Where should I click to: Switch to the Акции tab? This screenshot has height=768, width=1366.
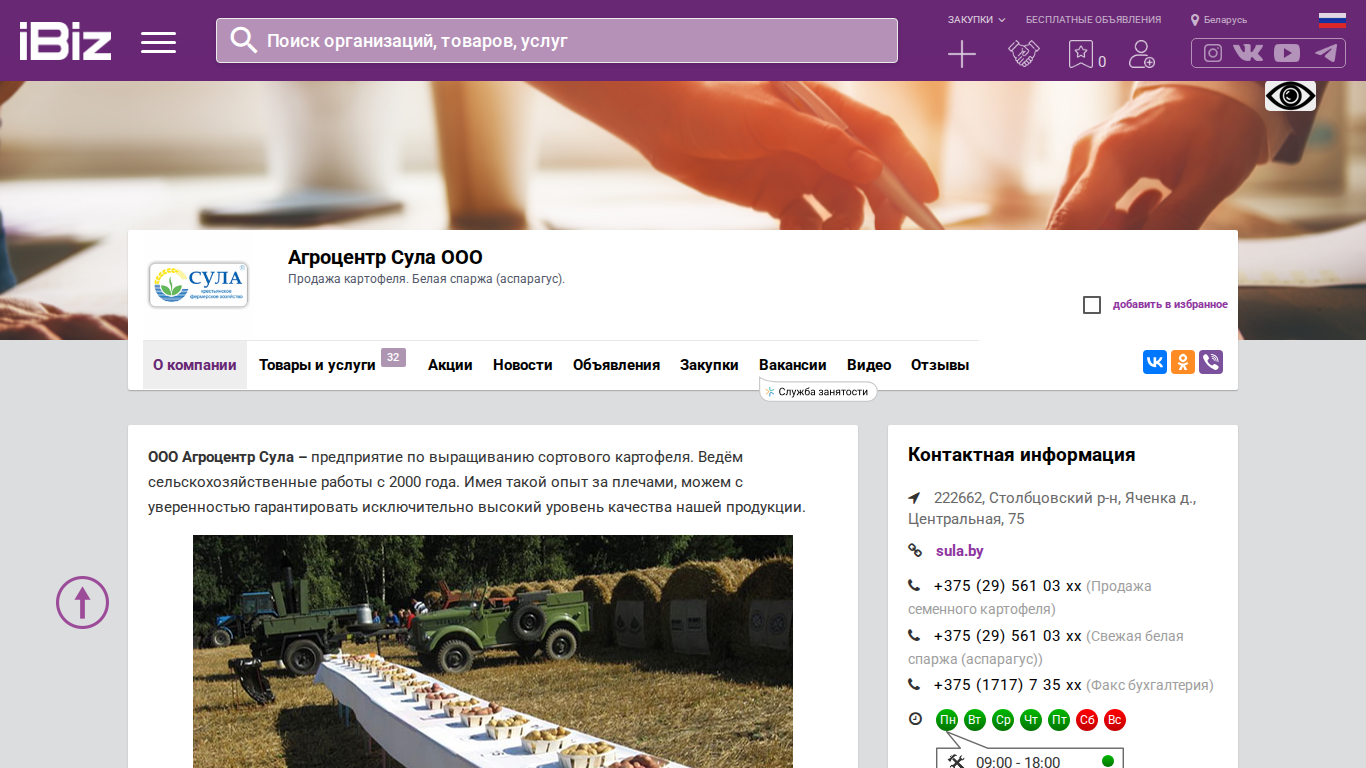(x=450, y=365)
